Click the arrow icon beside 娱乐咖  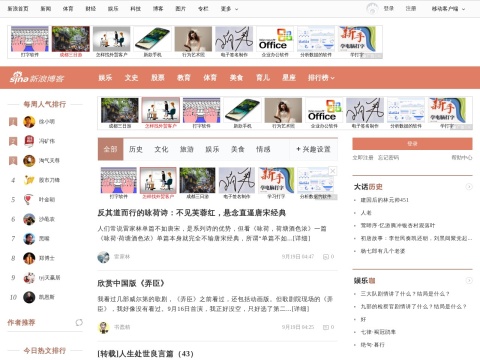[x=469, y=280]
